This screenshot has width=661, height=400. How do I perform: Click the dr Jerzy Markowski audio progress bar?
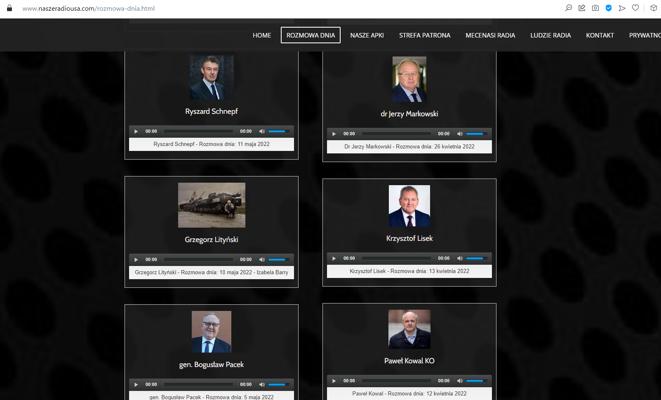coord(396,134)
